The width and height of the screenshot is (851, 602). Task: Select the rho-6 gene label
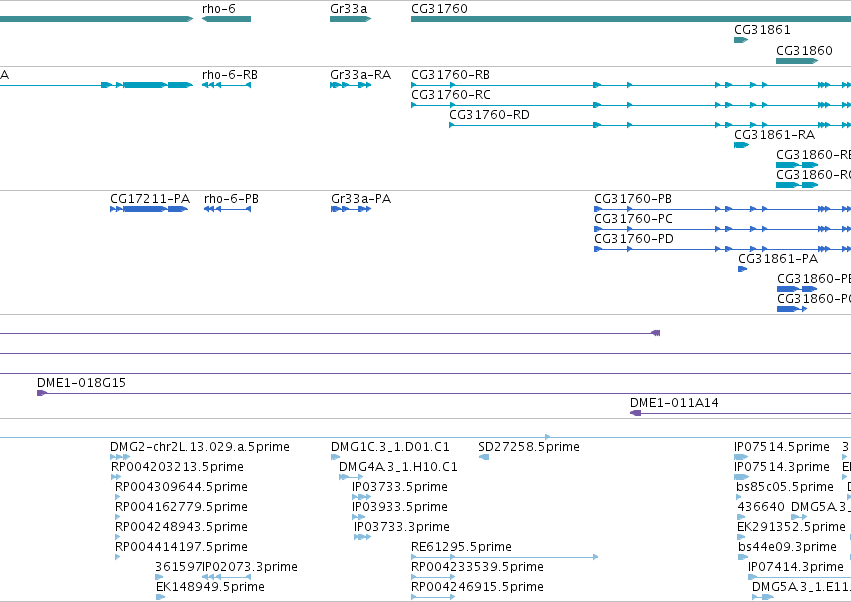pyautogui.click(x=219, y=9)
